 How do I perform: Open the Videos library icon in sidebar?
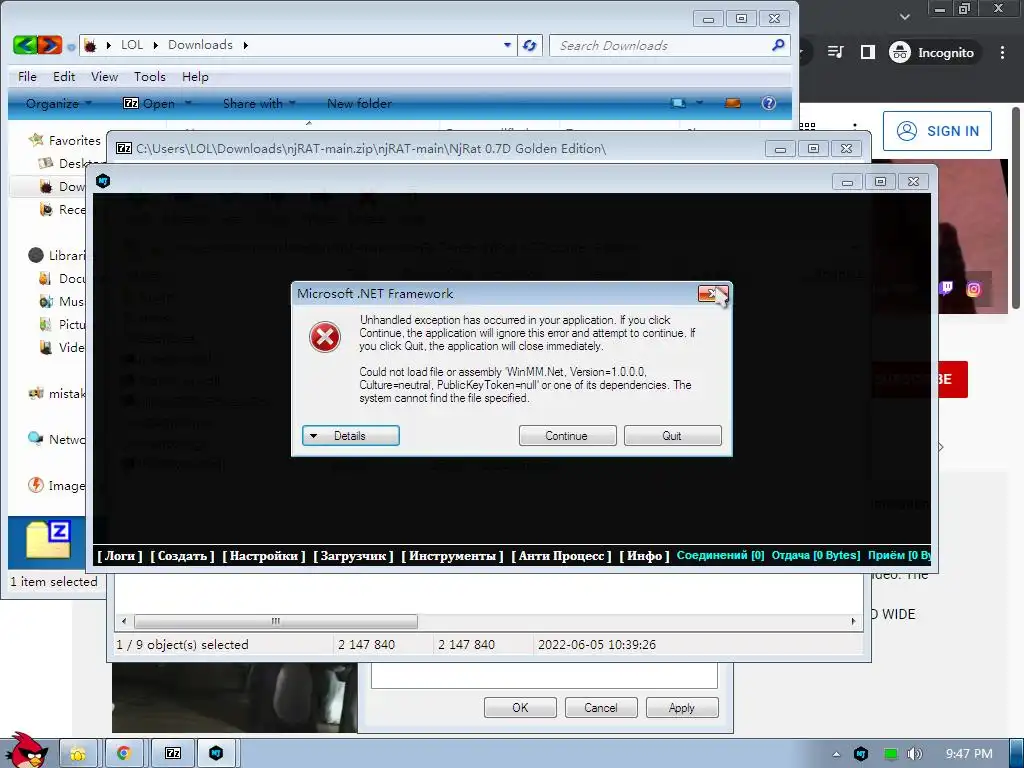click(x=46, y=347)
